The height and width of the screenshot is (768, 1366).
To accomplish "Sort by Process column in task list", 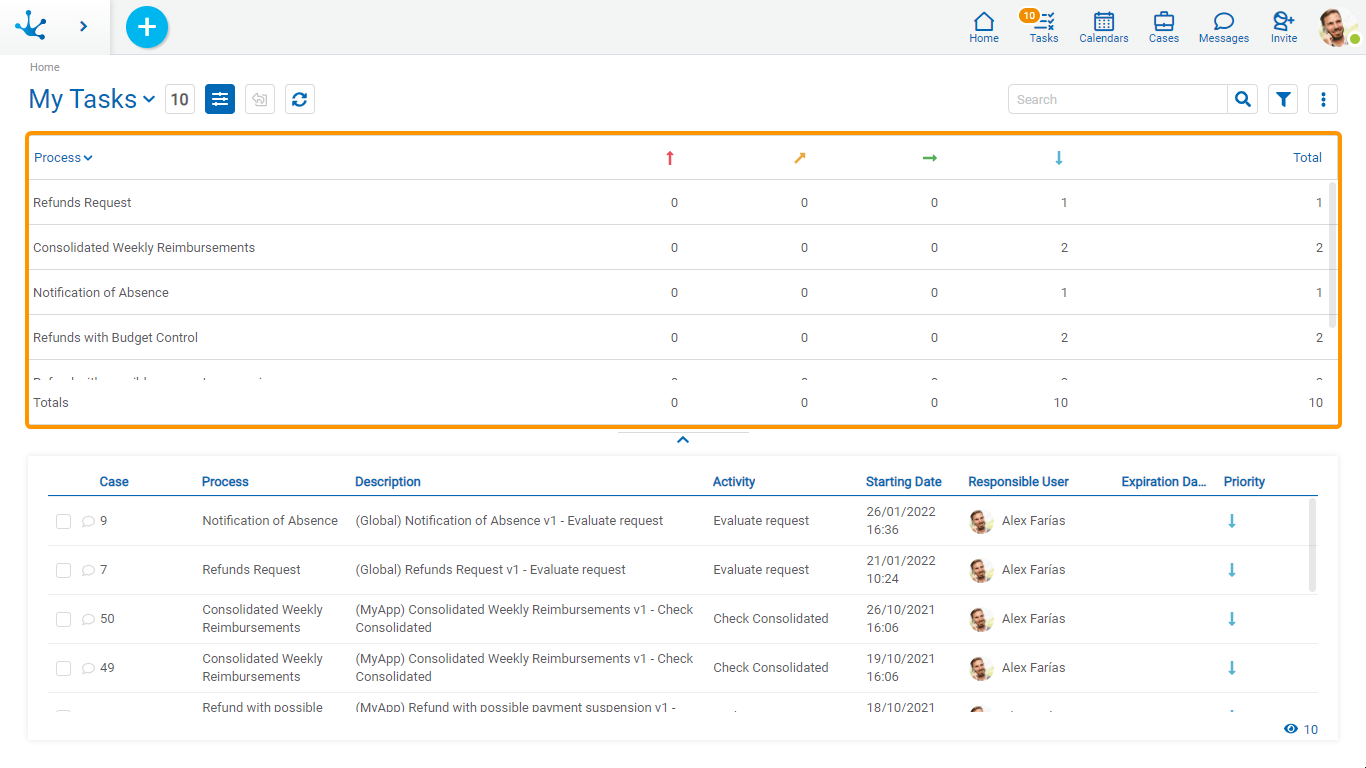I will tap(225, 481).
